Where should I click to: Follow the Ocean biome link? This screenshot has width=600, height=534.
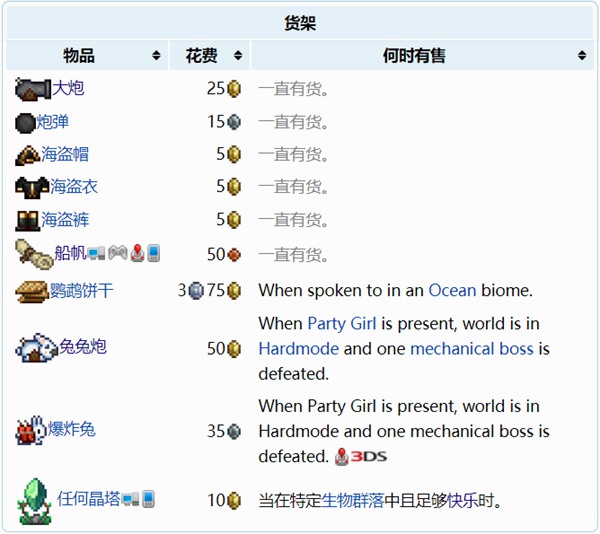(452, 291)
